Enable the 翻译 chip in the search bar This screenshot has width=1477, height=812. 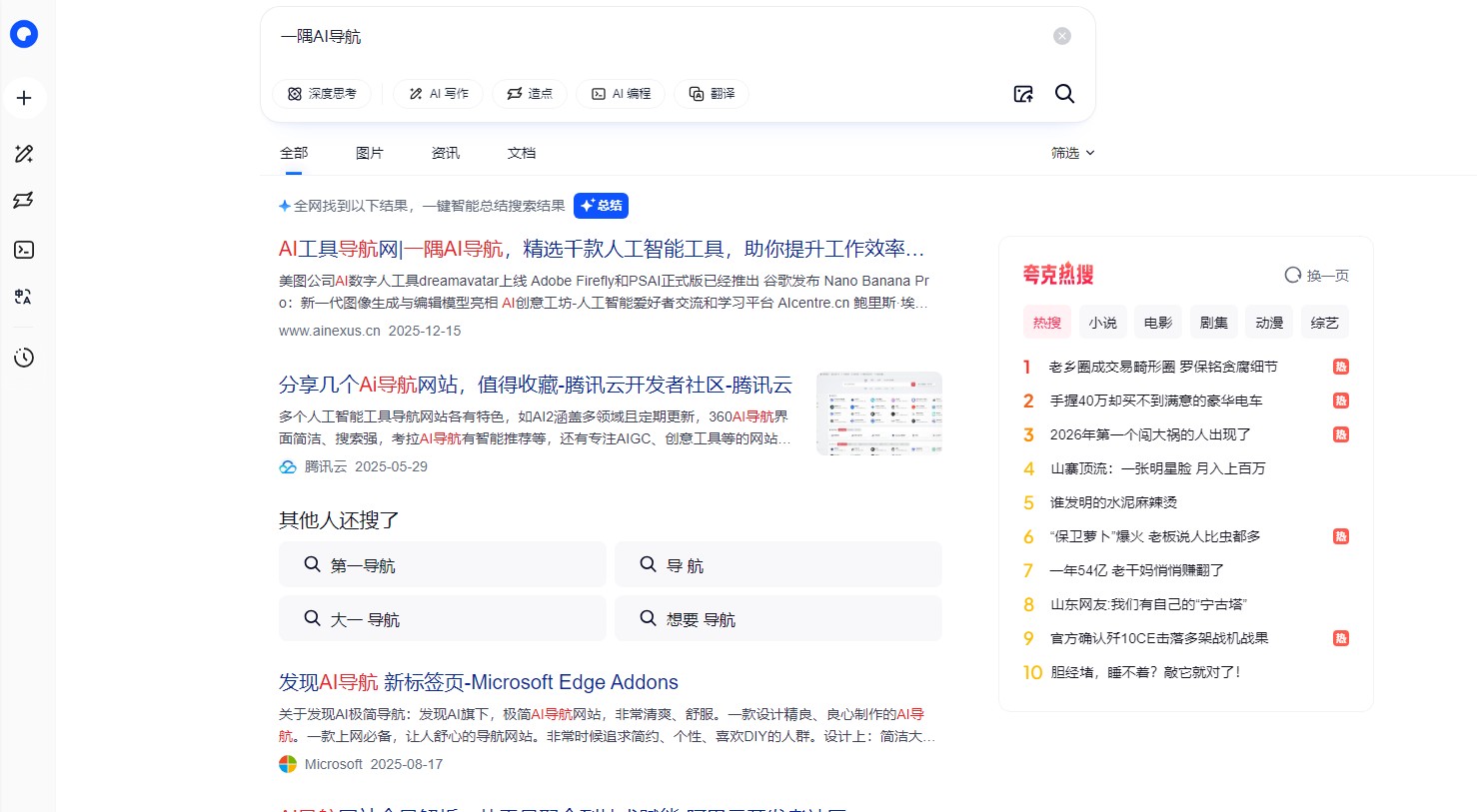711,93
